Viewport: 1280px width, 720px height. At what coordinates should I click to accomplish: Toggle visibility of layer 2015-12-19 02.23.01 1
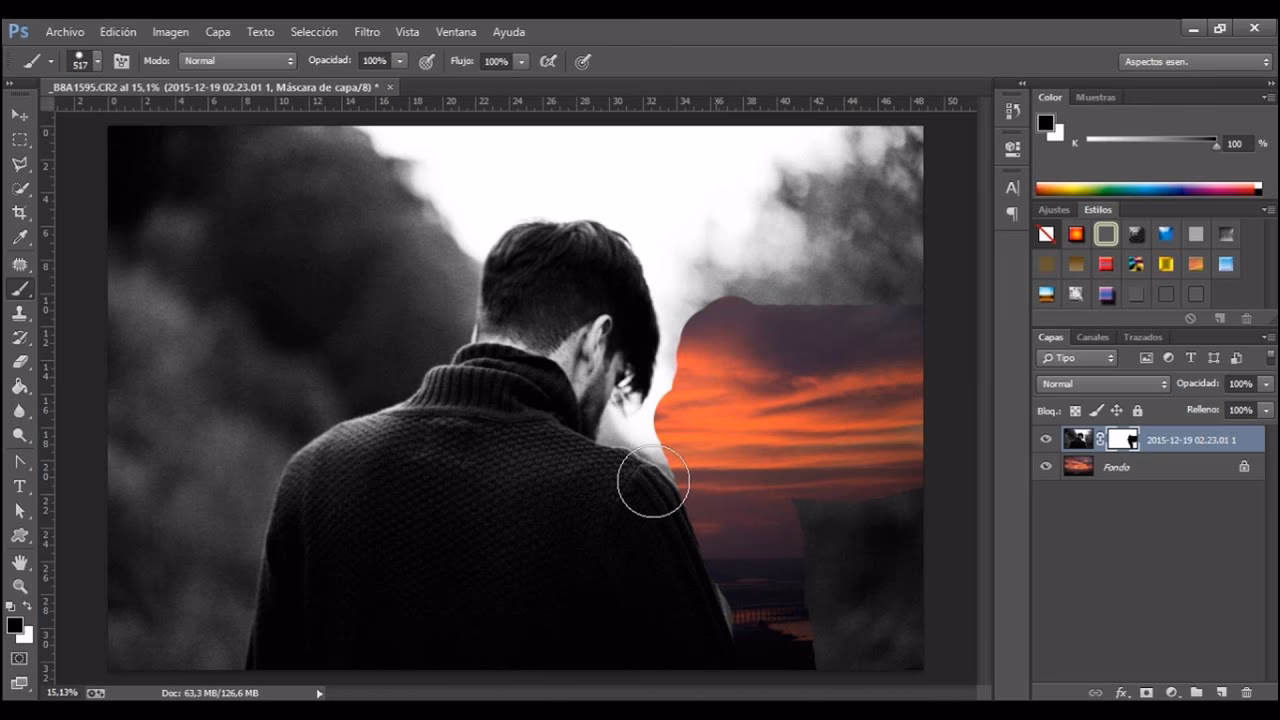click(x=1046, y=439)
